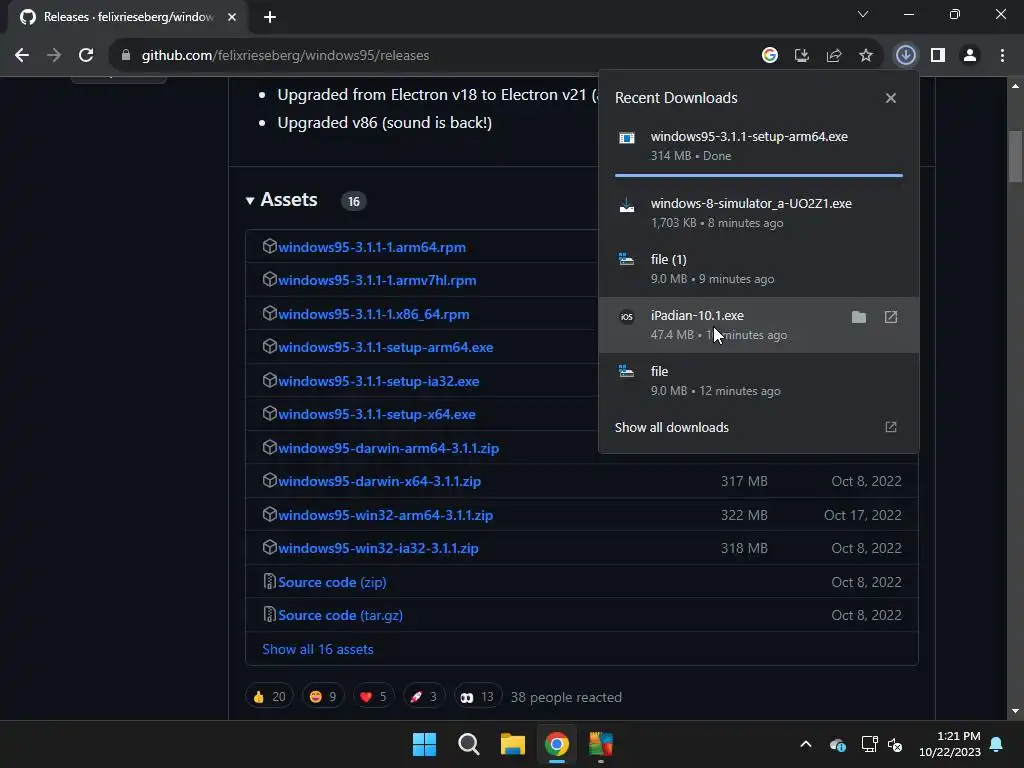Click the windows95-3.1.1-setup-arm64.exe file icon in downloads

[626, 138]
